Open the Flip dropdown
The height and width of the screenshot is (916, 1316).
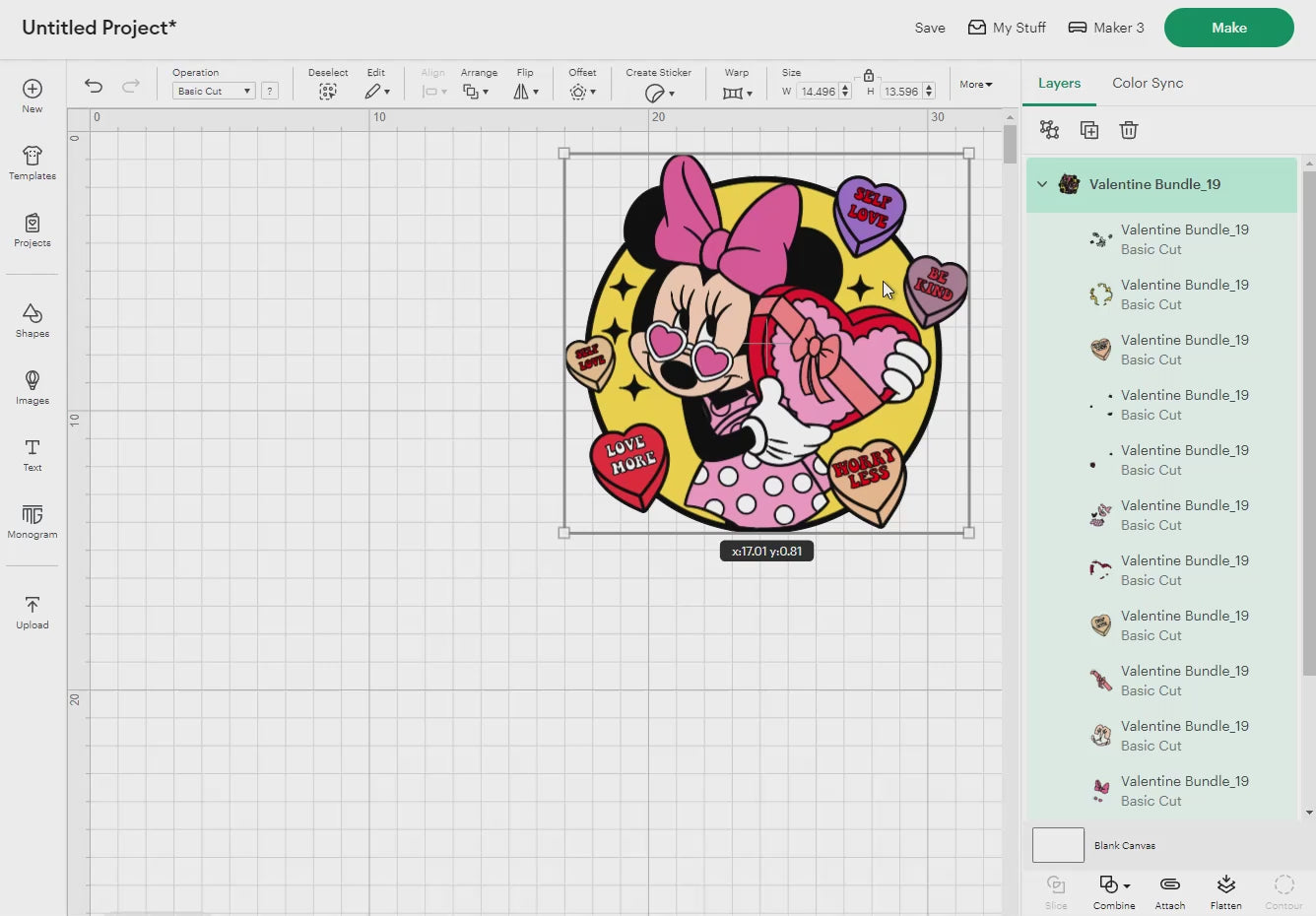[525, 92]
